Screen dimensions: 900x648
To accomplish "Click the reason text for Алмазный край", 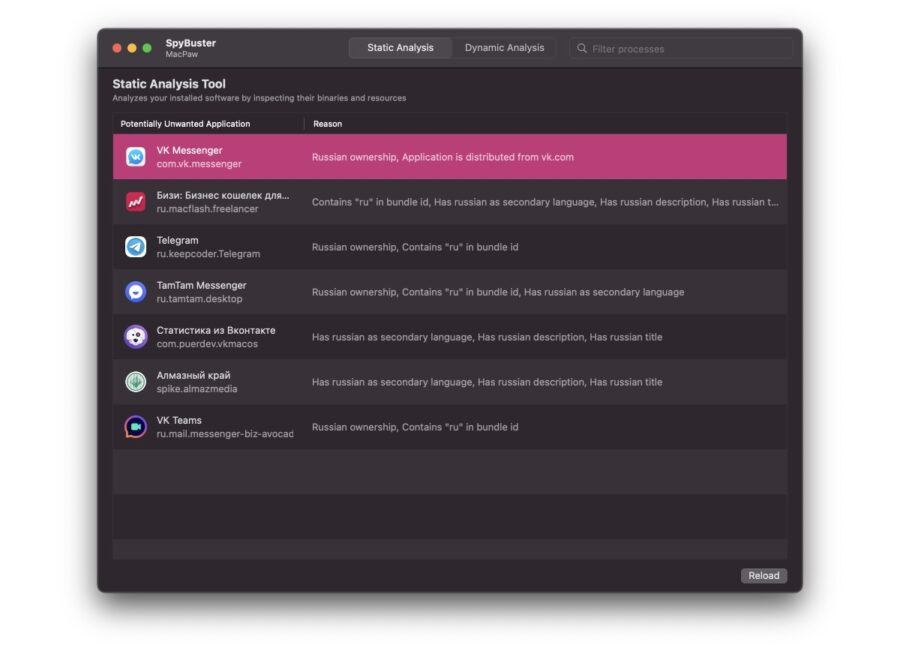I will click(x=487, y=382).
